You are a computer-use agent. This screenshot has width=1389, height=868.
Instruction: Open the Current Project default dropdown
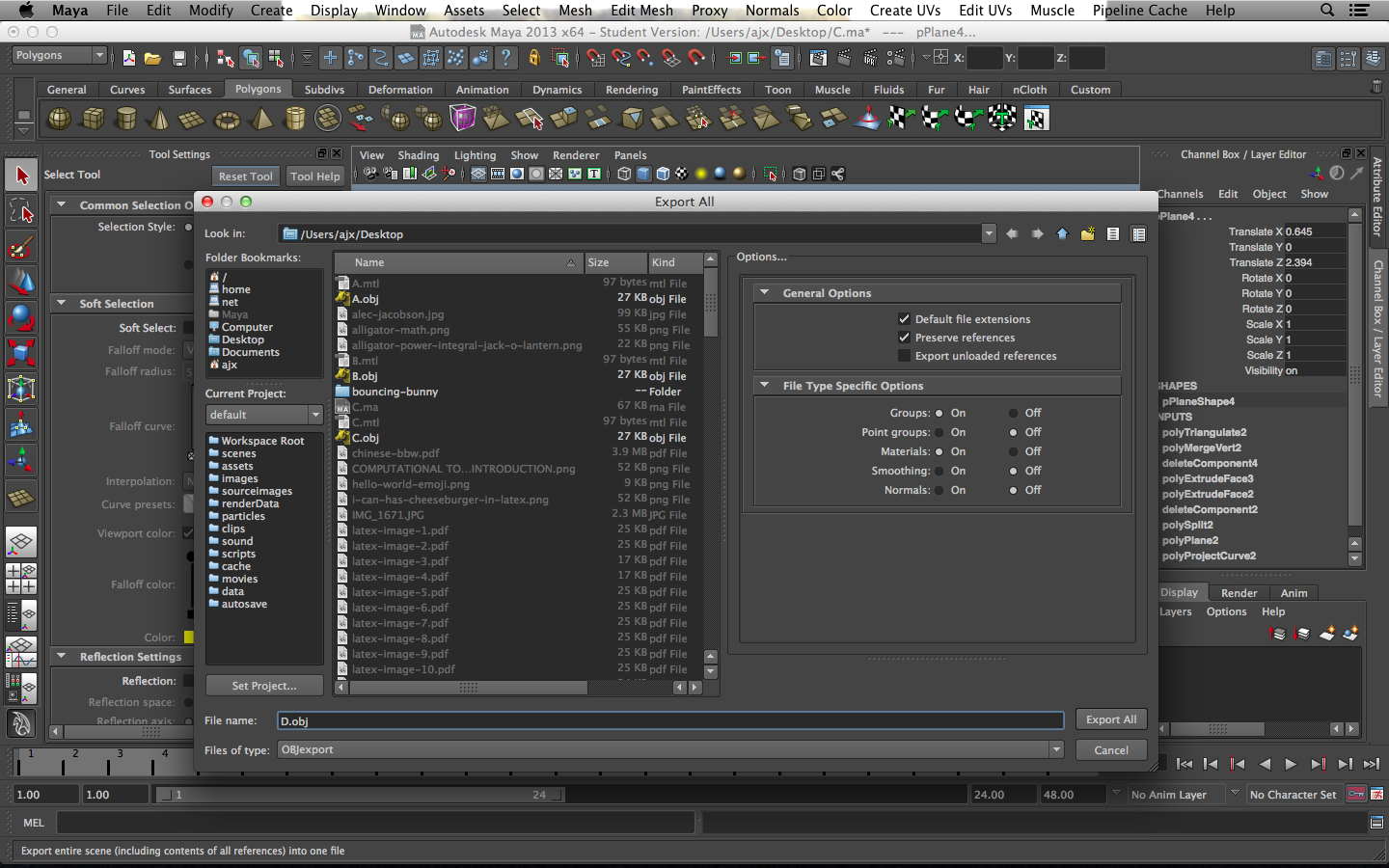pyautogui.click(x=264, y=415)
